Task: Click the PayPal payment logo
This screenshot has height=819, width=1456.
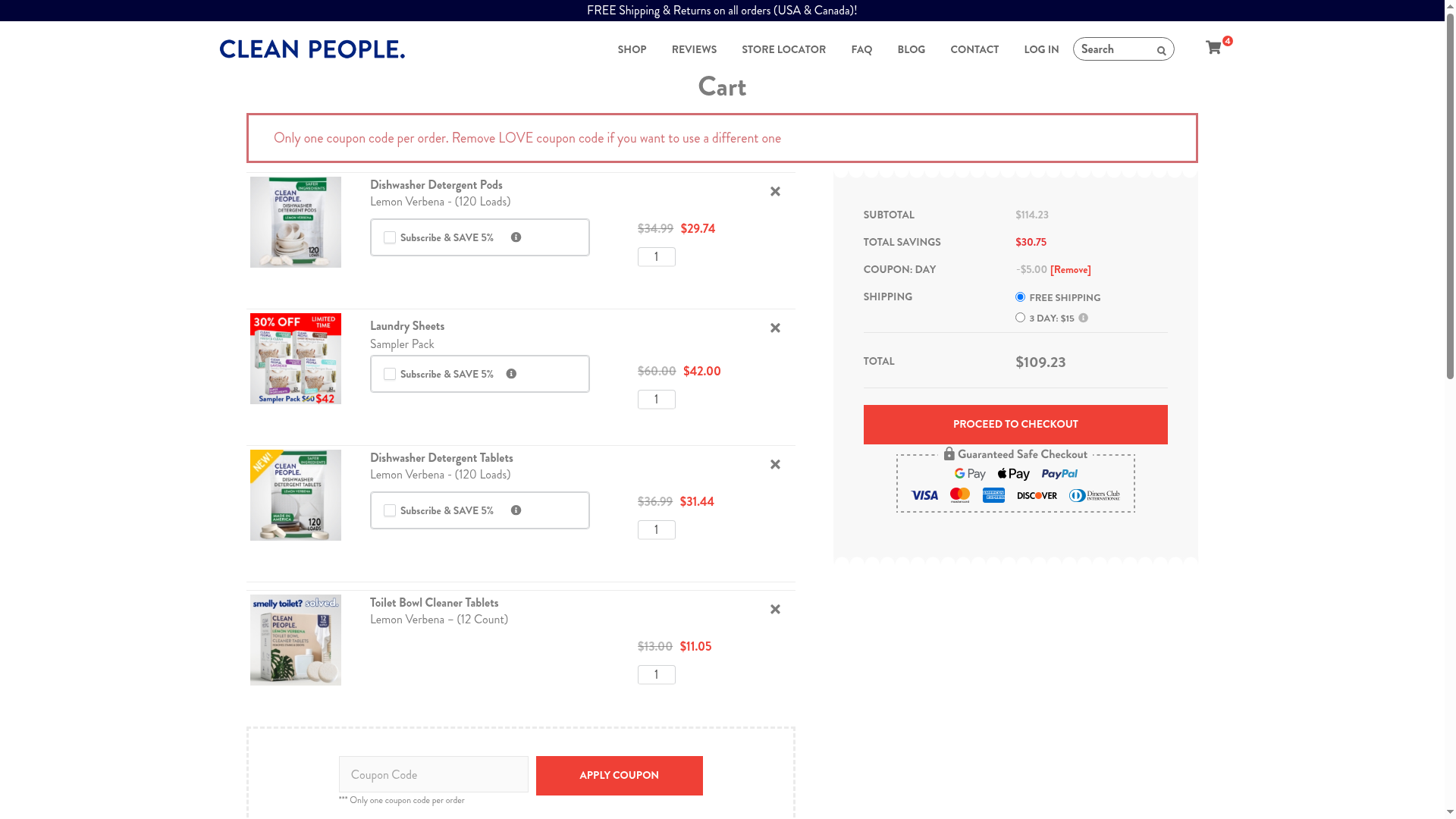Action: [x=1059, y=474]
